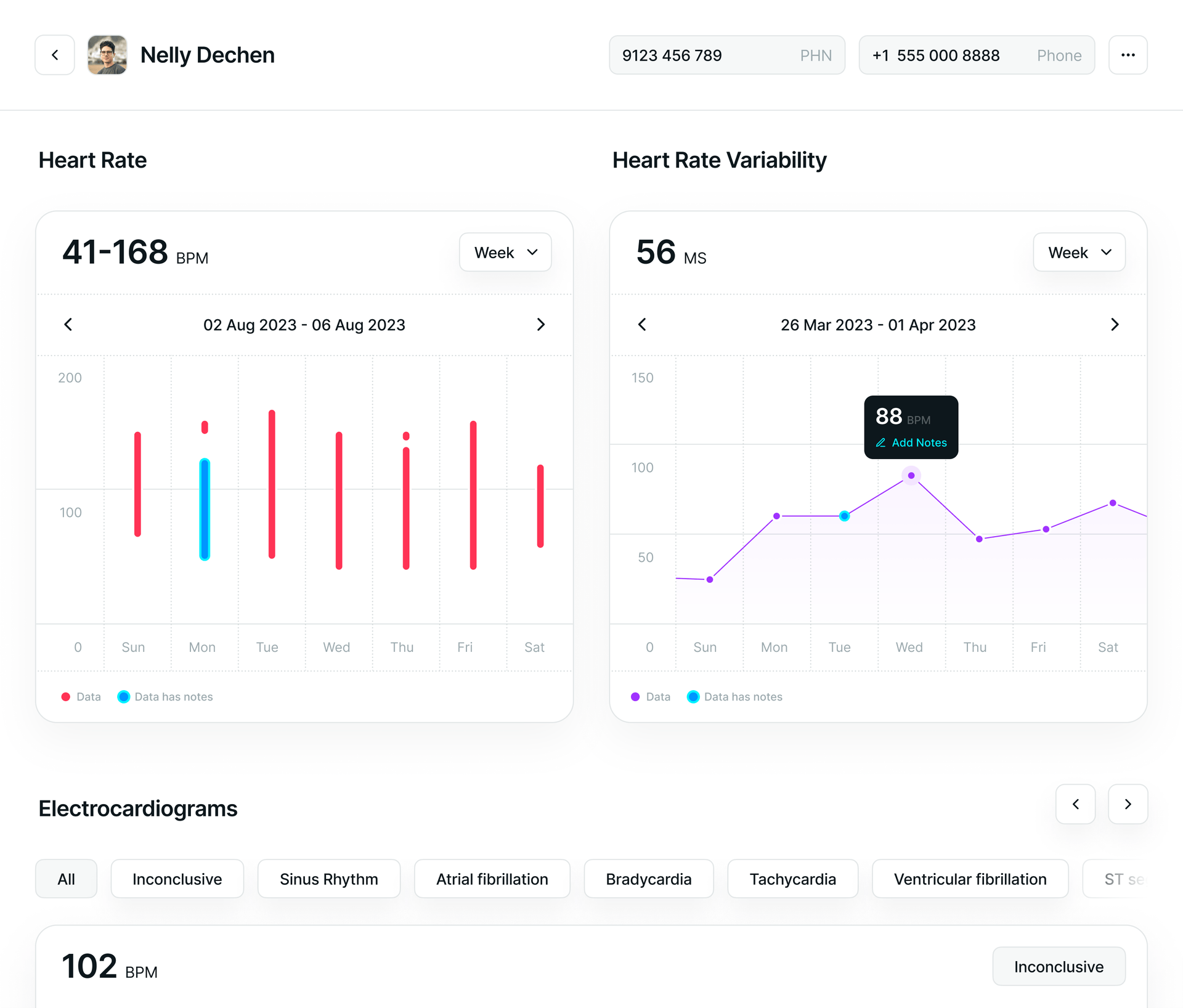This screenshot has width=1183, height=1008.
Task: Click left arrow to browse Electrocardiograms
Action: coord(1076,804)
